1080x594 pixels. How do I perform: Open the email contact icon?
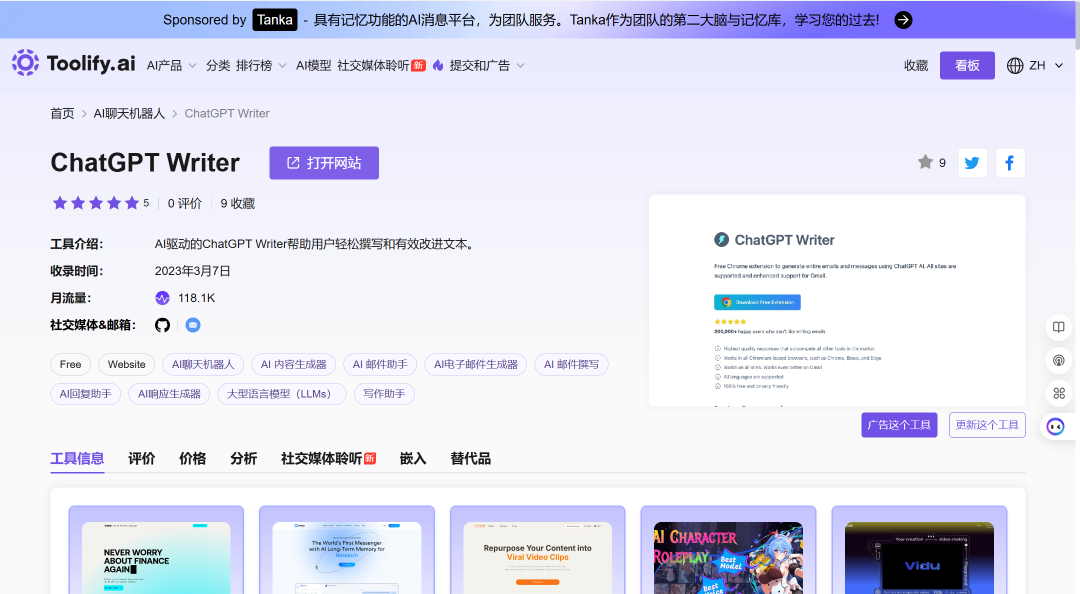click(x=193, y=325)
